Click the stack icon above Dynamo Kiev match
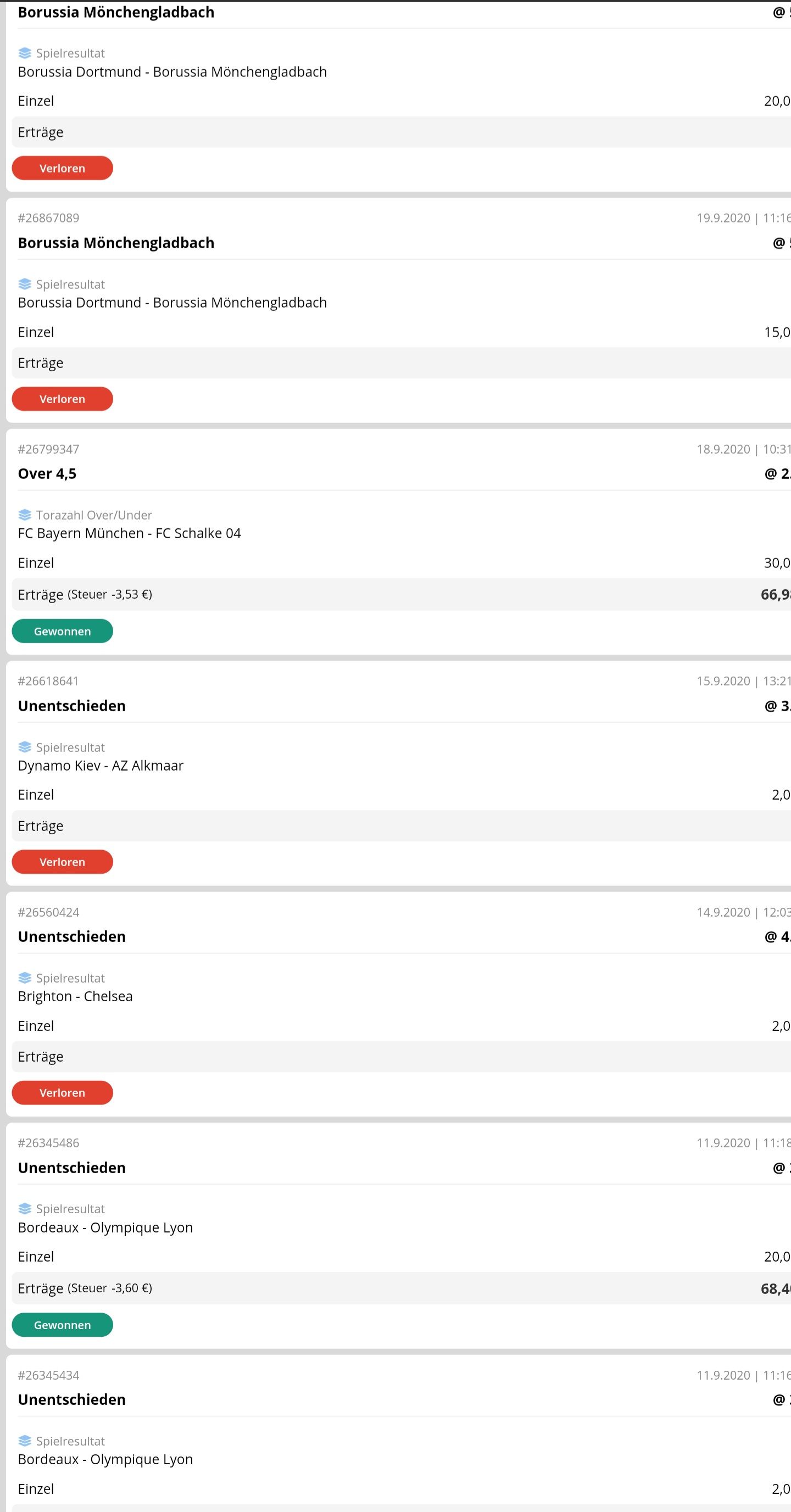Screen dimensions: 791x1512 25,747
